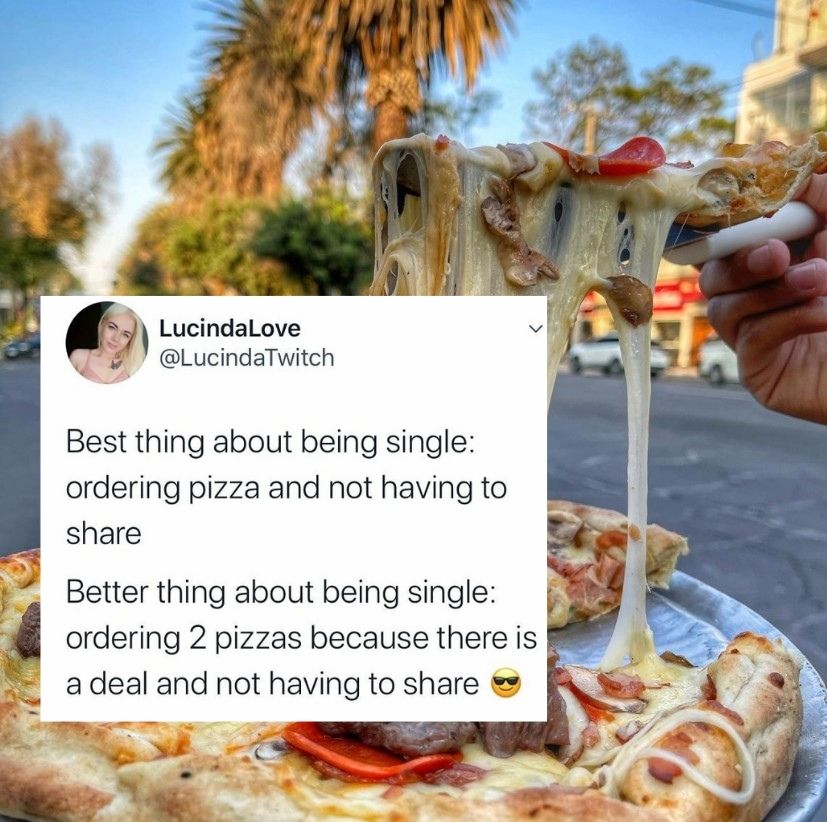Image resolution: width=827 pixels, height=822 pixels.
Task: Open LucindaLove's profile avatar photo
Action: (x=107, y=343)
